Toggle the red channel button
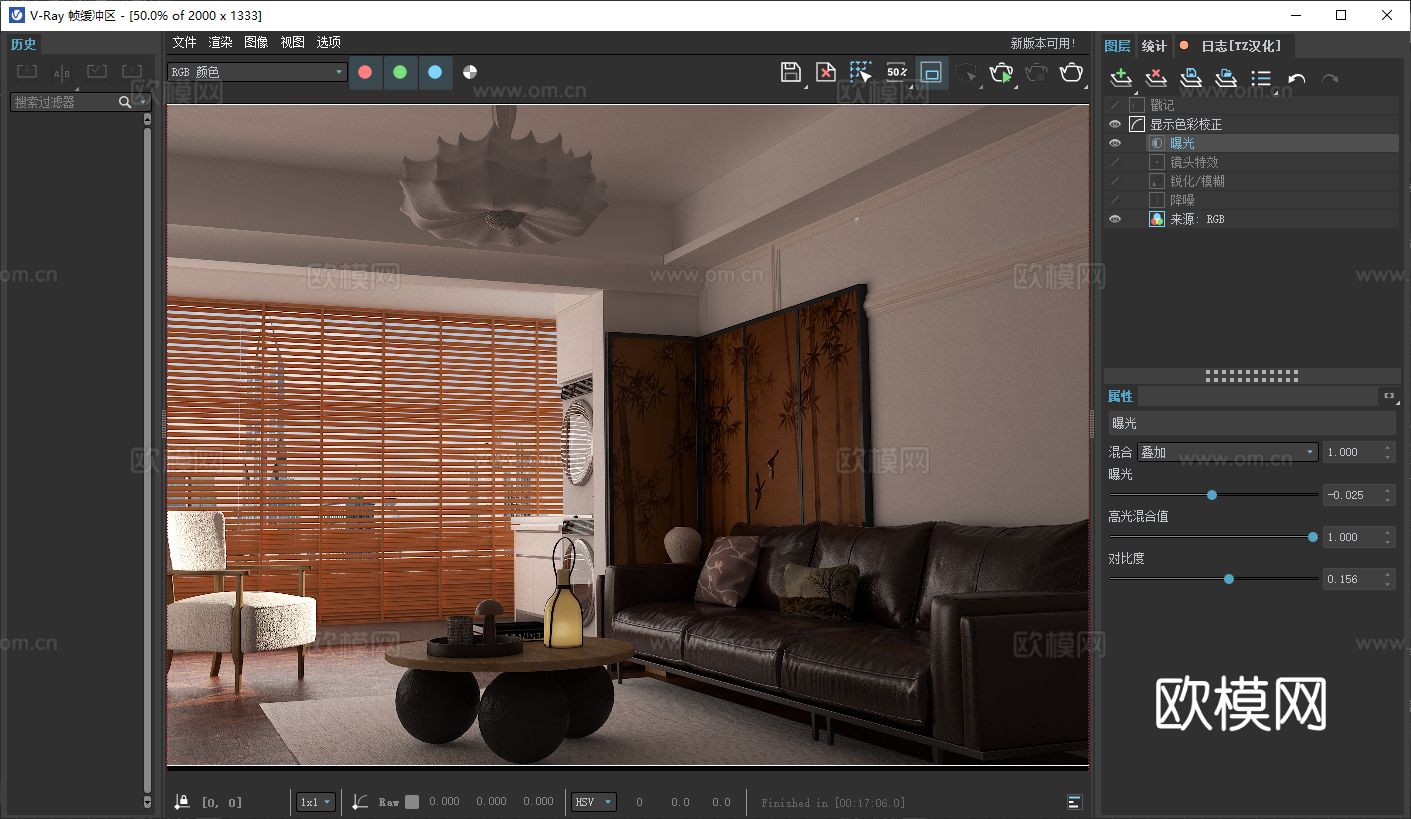 (x=365, y=72)
